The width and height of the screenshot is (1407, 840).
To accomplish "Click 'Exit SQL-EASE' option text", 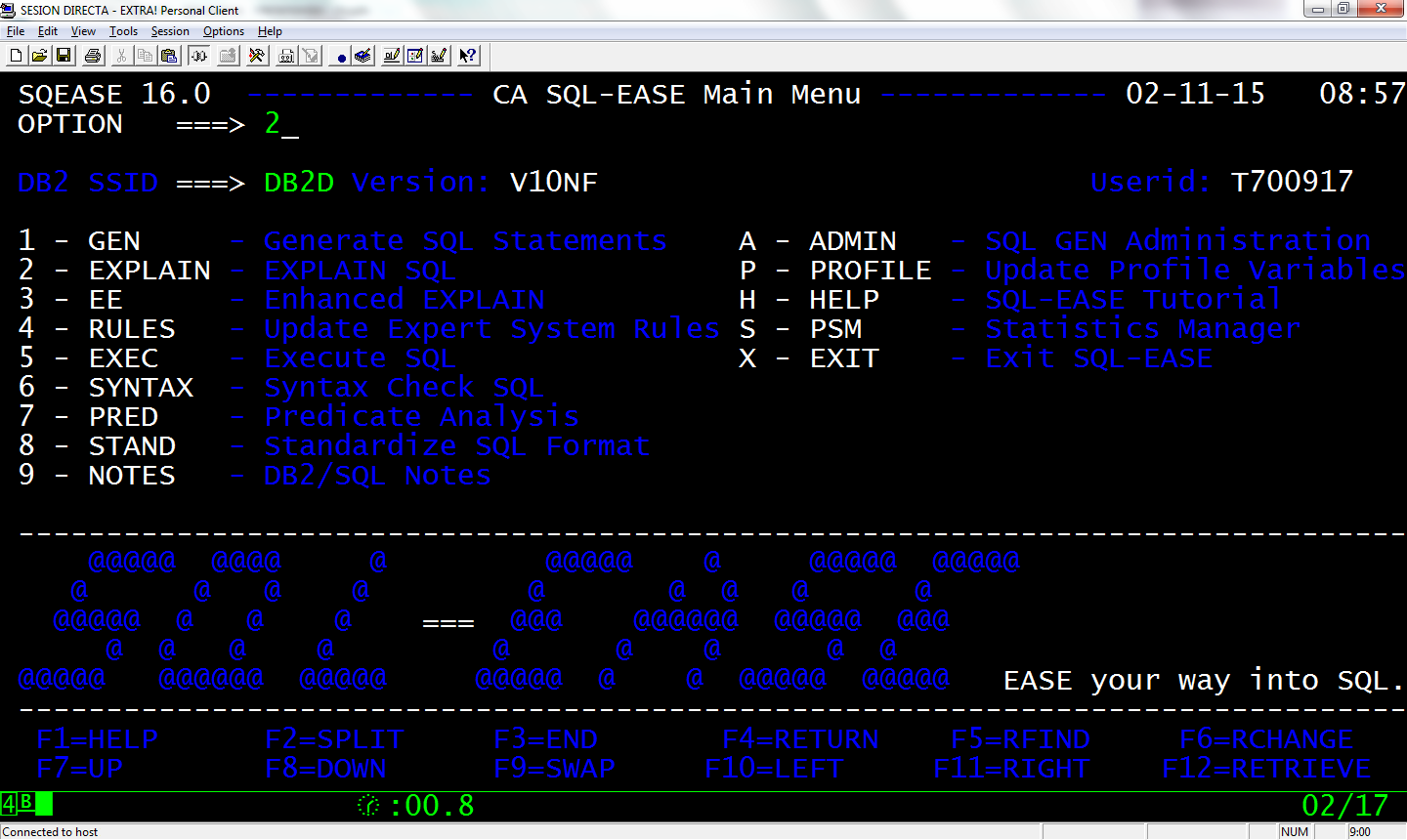I will click(1099, 358).
